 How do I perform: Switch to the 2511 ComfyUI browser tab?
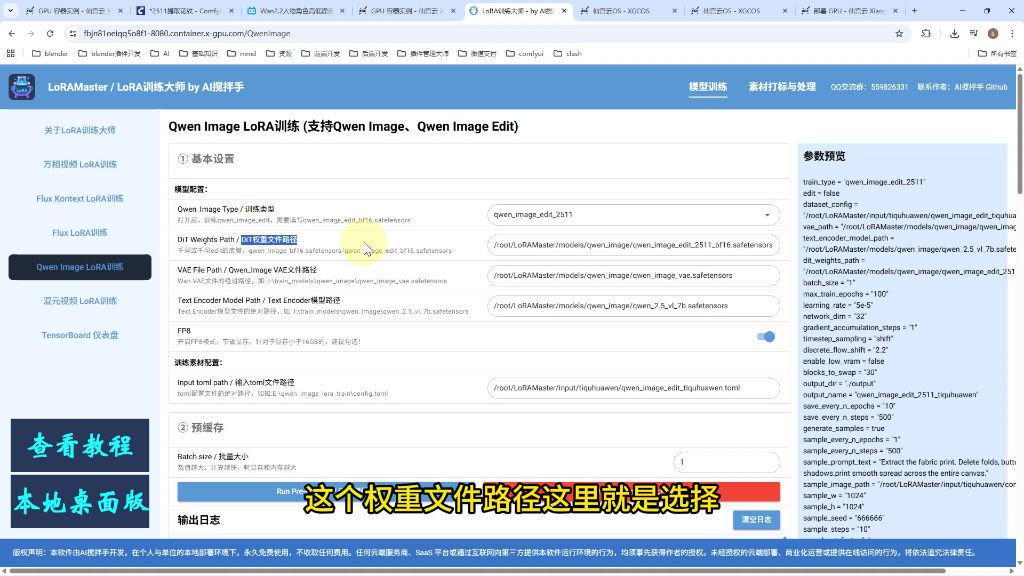click(x=185, y=11)
